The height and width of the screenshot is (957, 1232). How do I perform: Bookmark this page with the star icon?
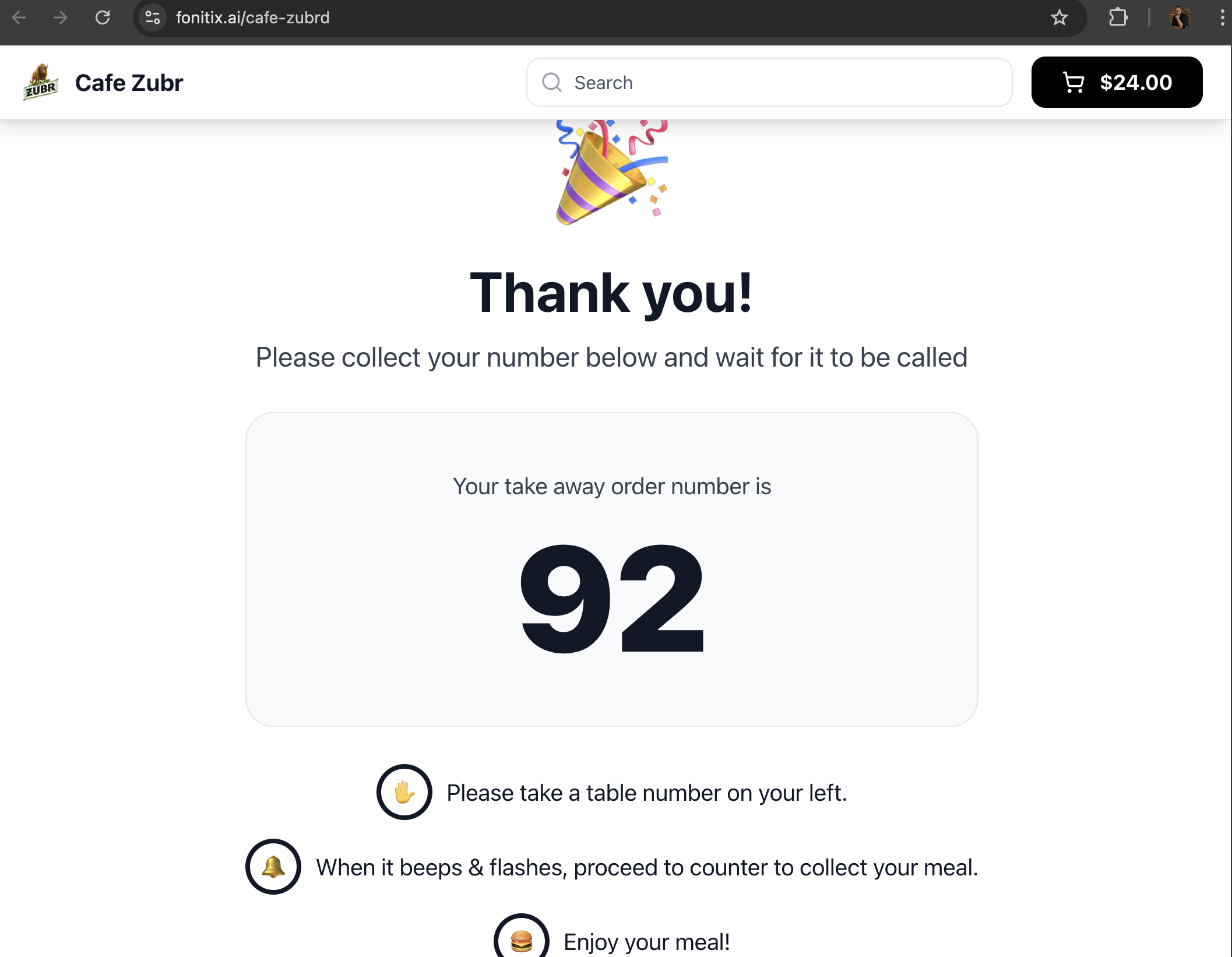tap(1059, 17)
